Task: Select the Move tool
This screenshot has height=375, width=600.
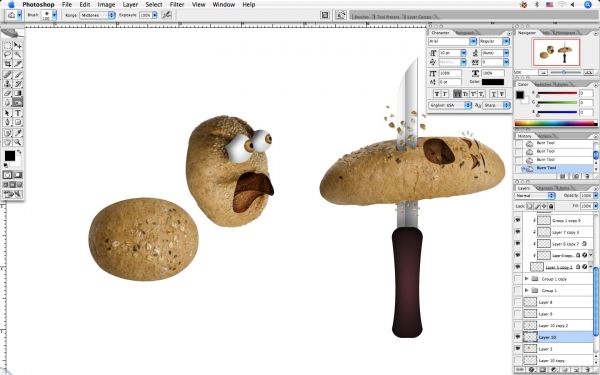Action: point(18,46)
